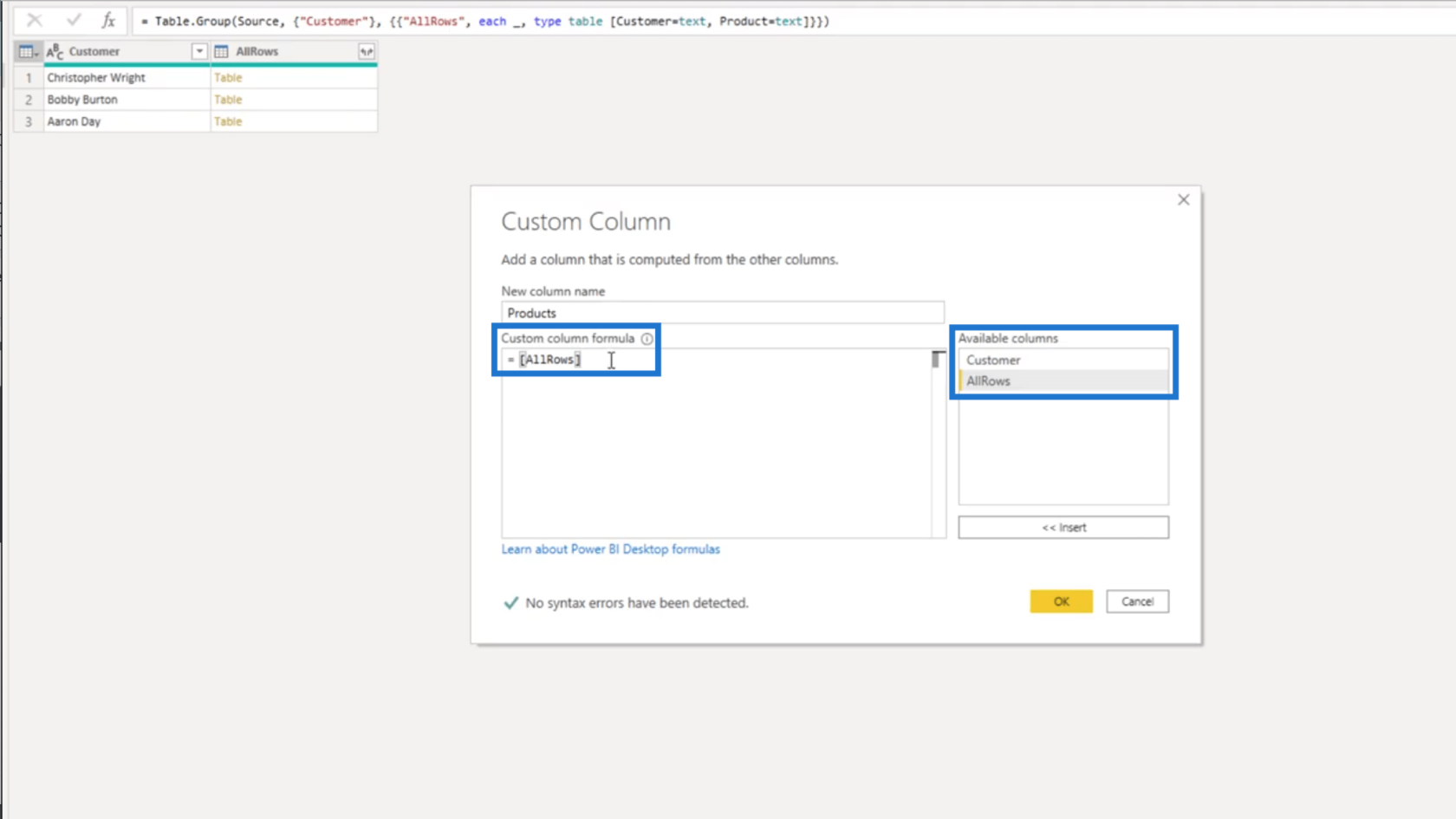Select the Customer column header
This screenshot has width=1456, height=819.
coord(127,52)
